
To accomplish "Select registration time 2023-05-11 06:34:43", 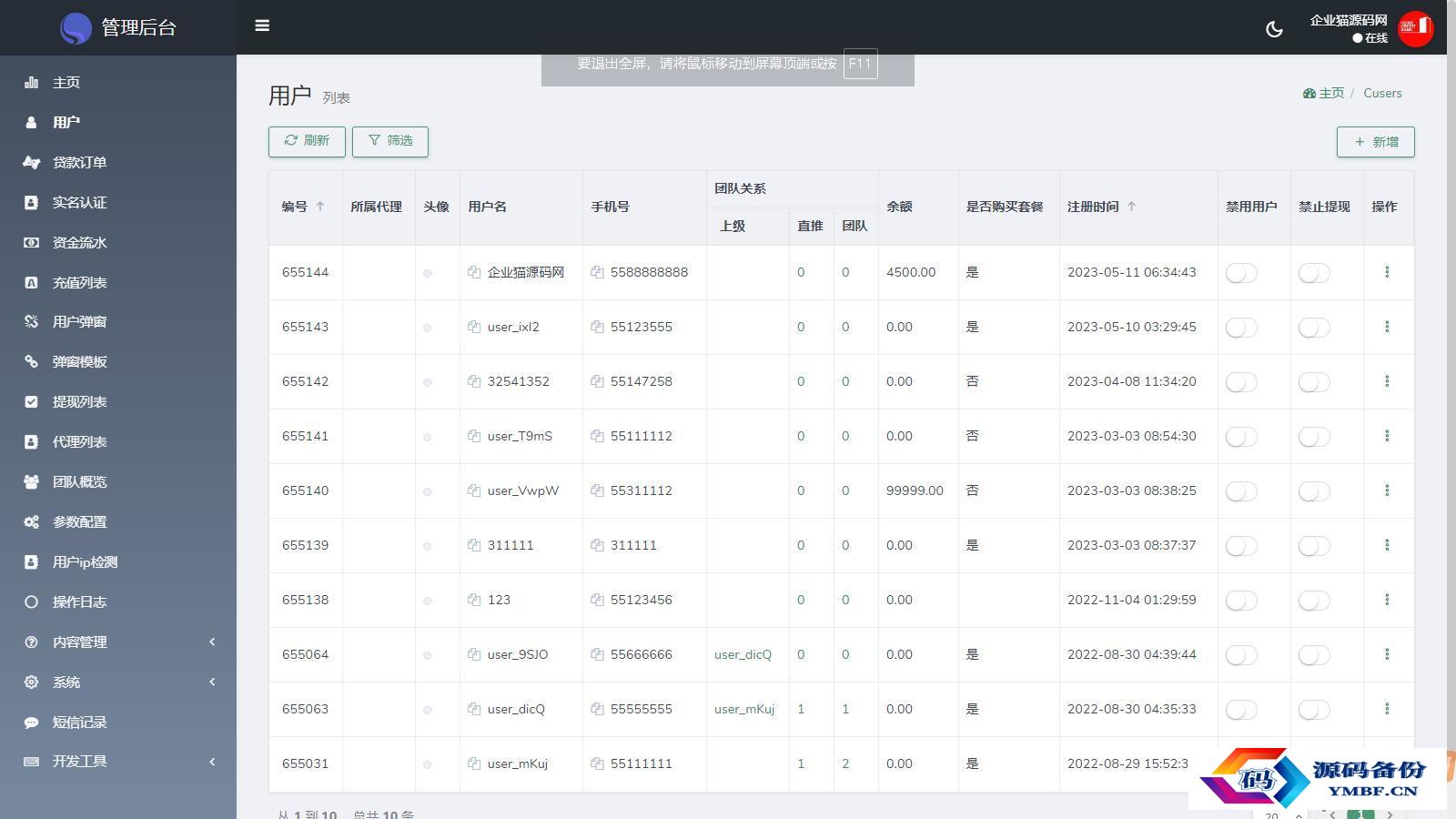I will click(1132, 272).
